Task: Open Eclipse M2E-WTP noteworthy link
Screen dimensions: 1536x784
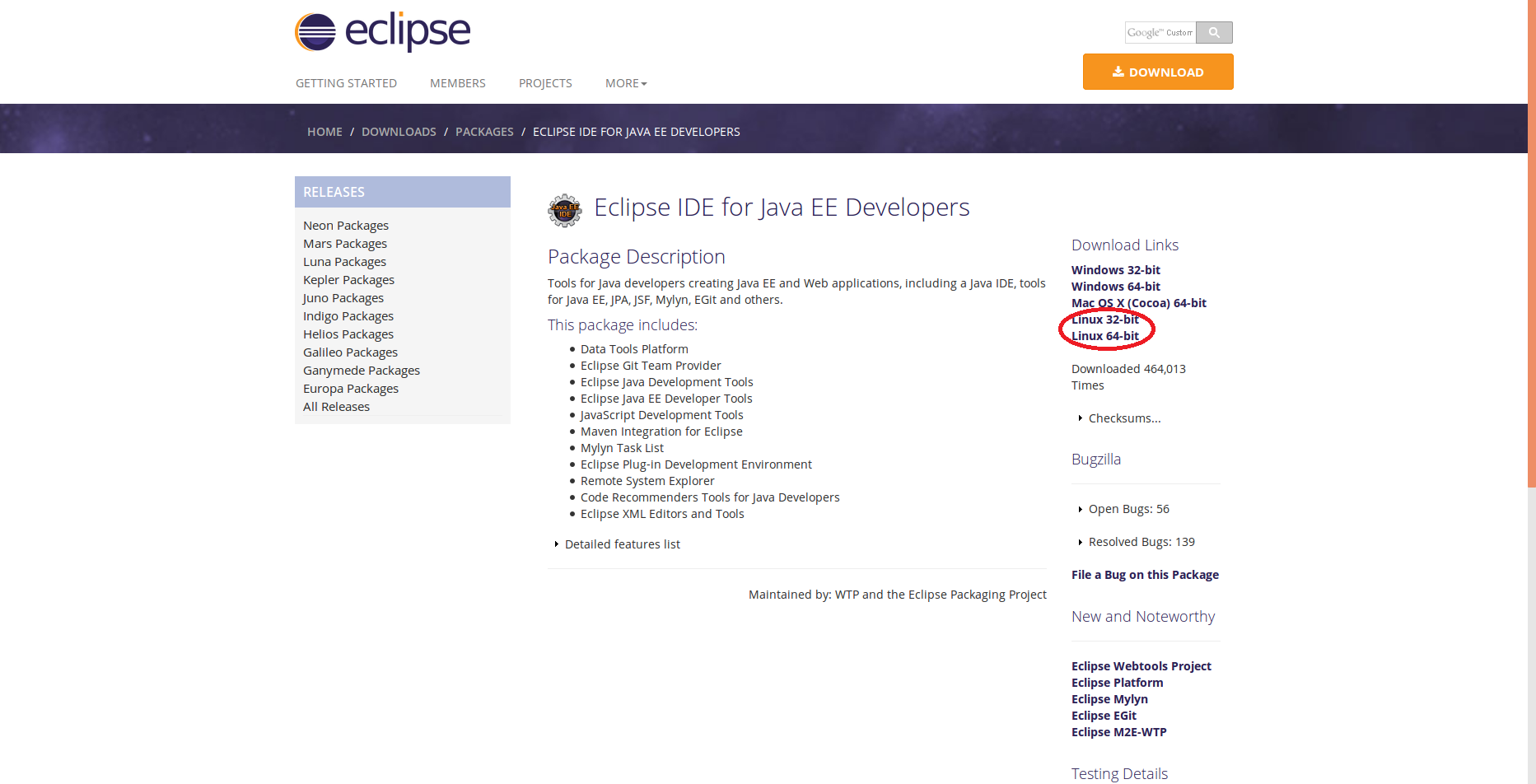Action: pyautogui.click(x=1119, y=732)
